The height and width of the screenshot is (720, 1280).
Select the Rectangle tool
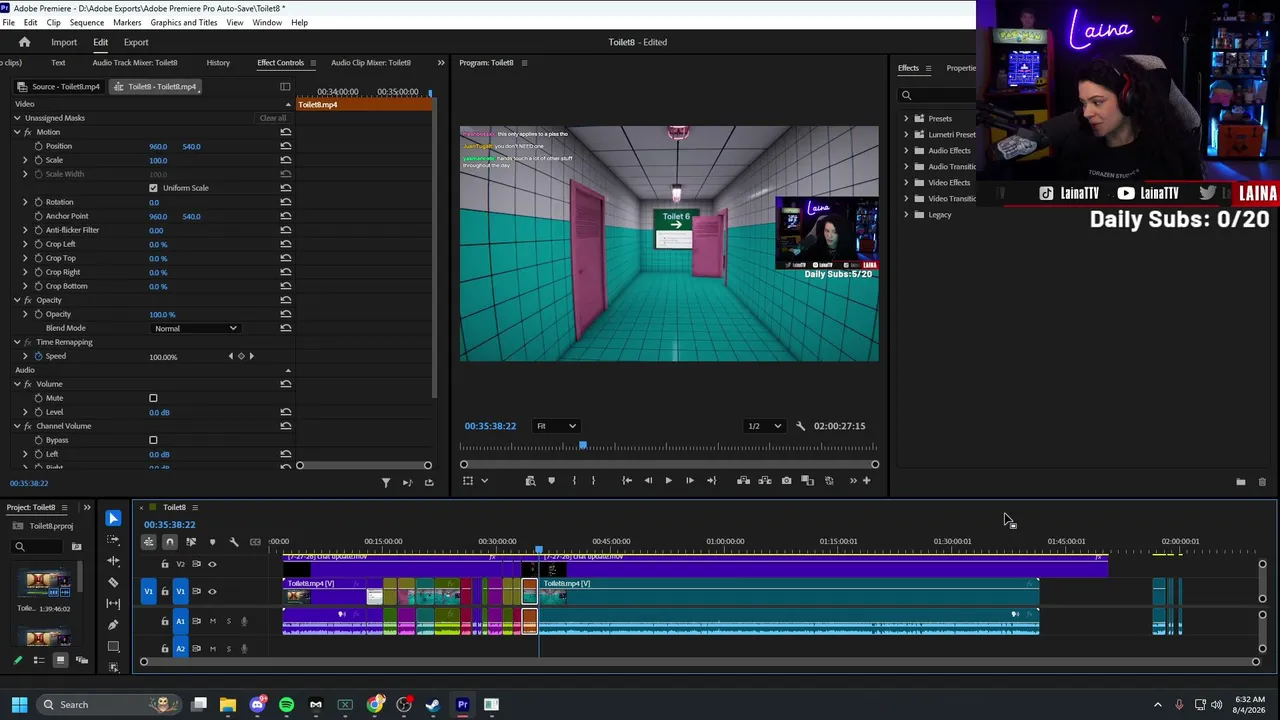113,646
